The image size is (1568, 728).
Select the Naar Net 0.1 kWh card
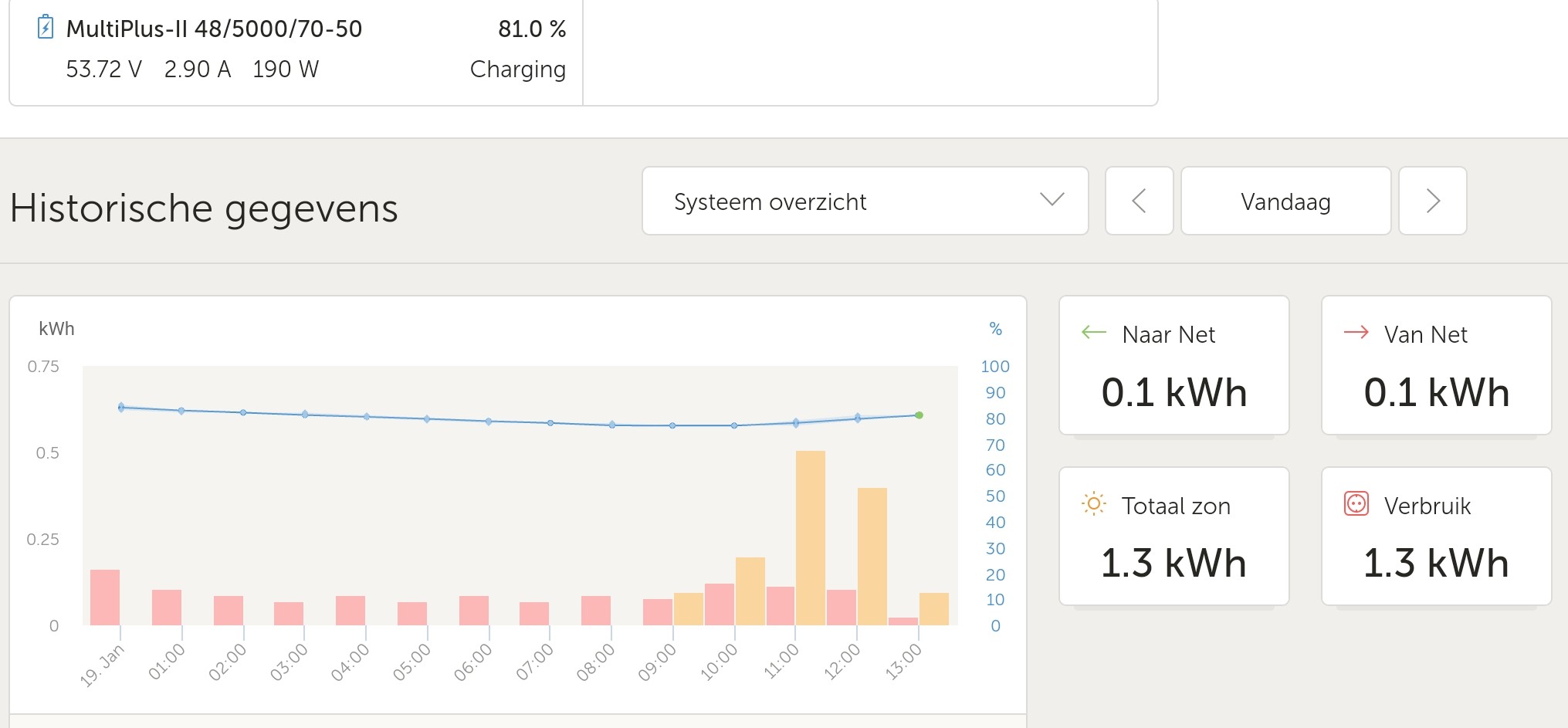coord(1173,365)
